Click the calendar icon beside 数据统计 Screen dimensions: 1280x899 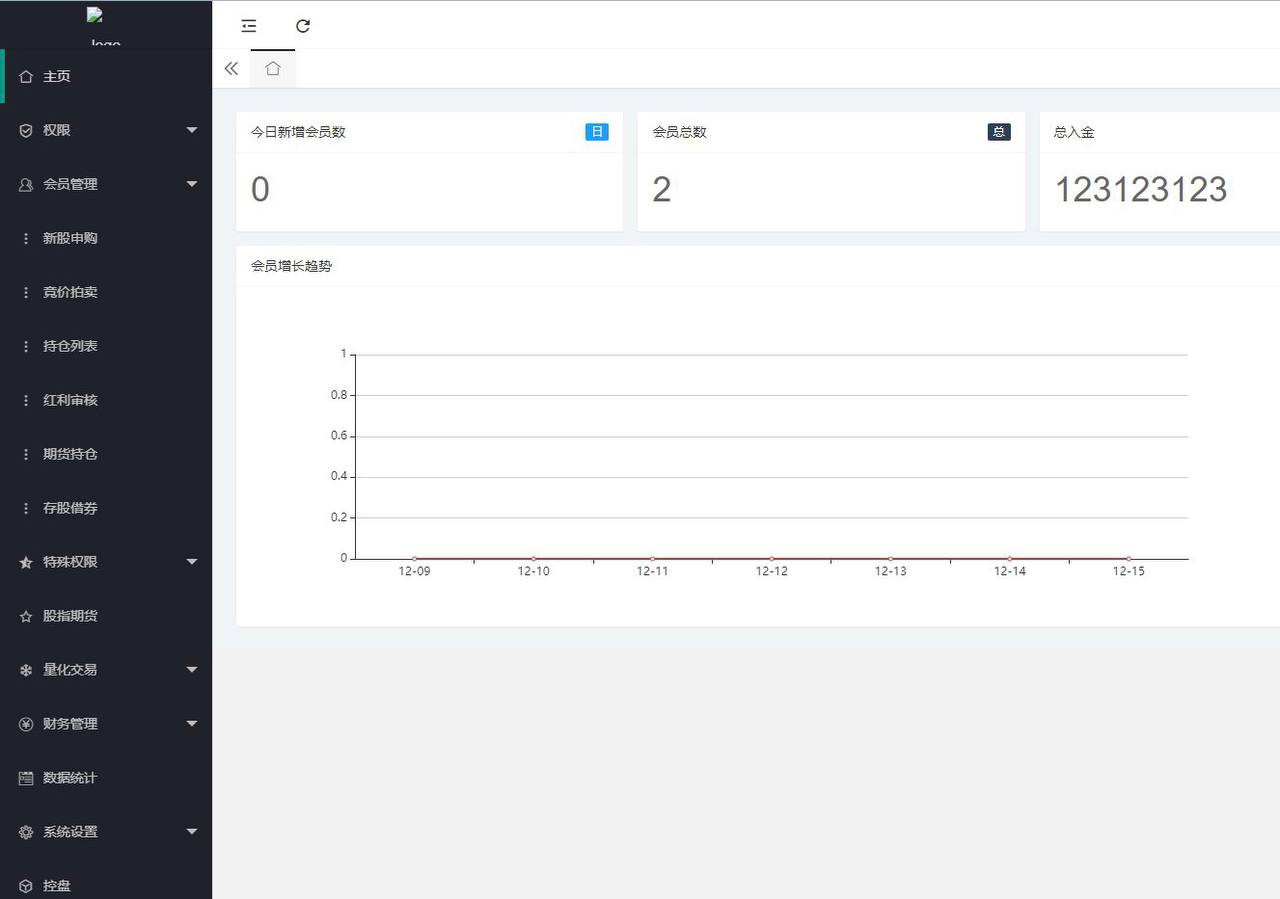(x=26, y=778)
